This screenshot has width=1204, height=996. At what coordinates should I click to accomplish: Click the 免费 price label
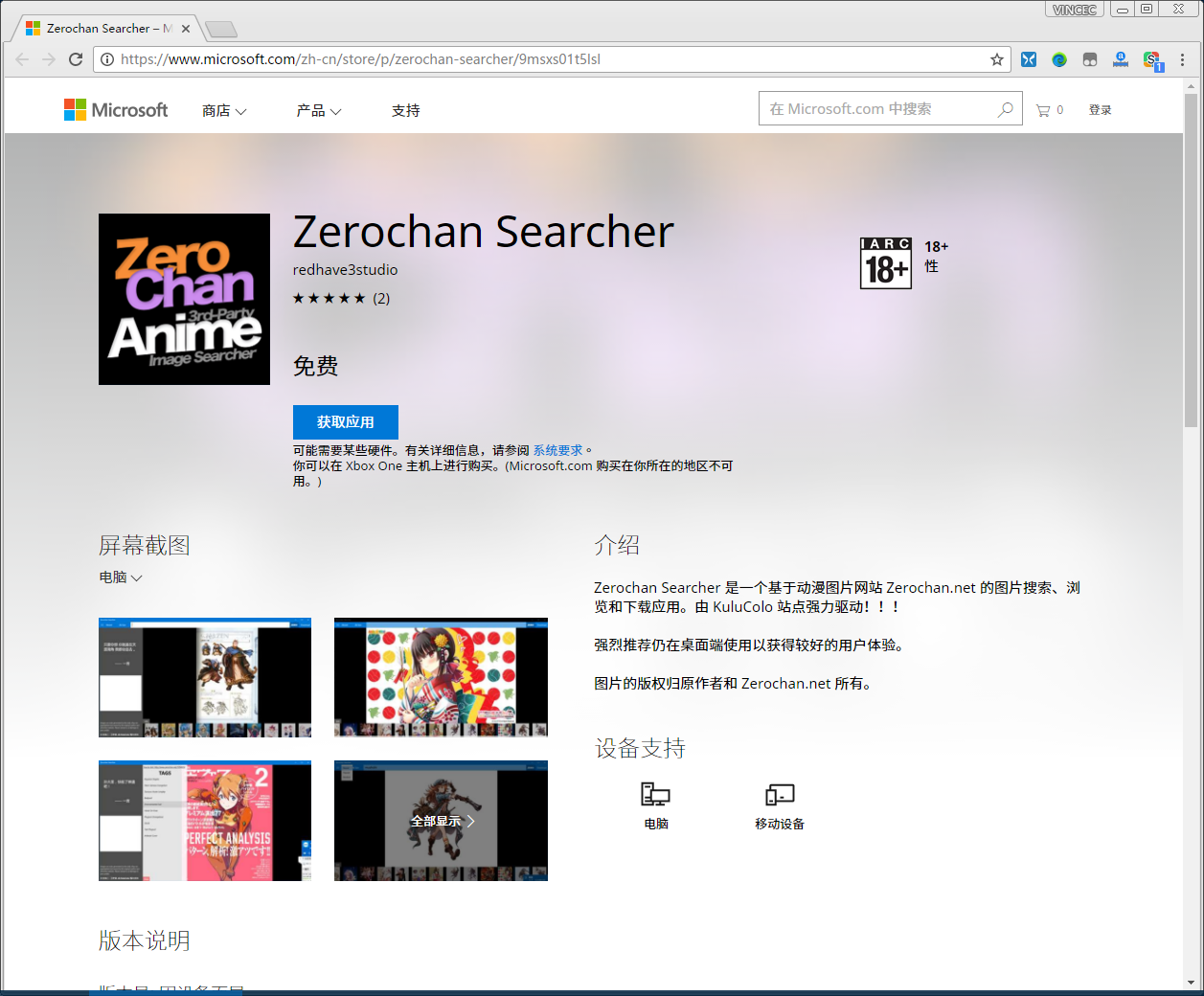coord(316,366)
